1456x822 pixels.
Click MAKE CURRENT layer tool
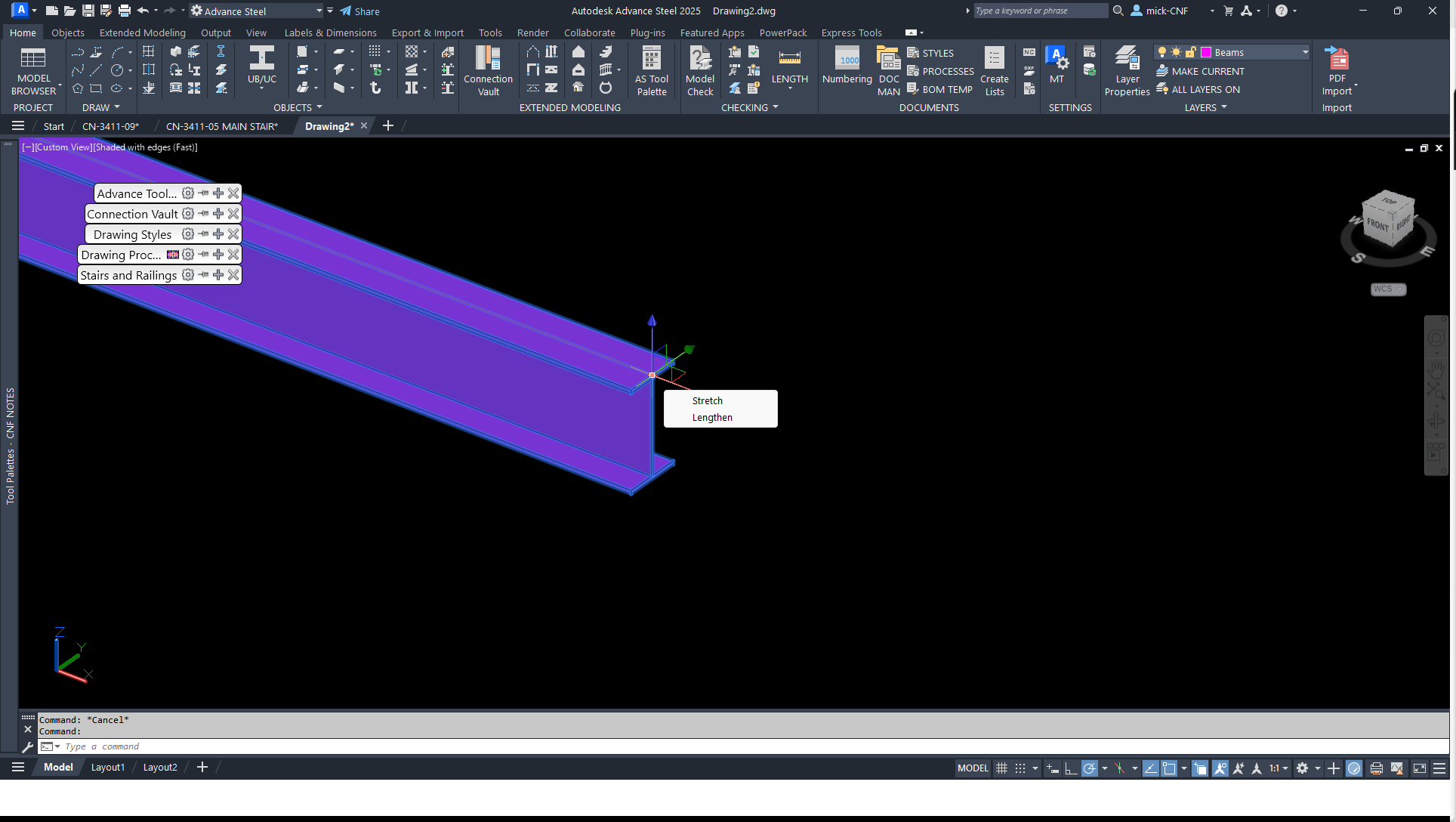[1200, 71]
